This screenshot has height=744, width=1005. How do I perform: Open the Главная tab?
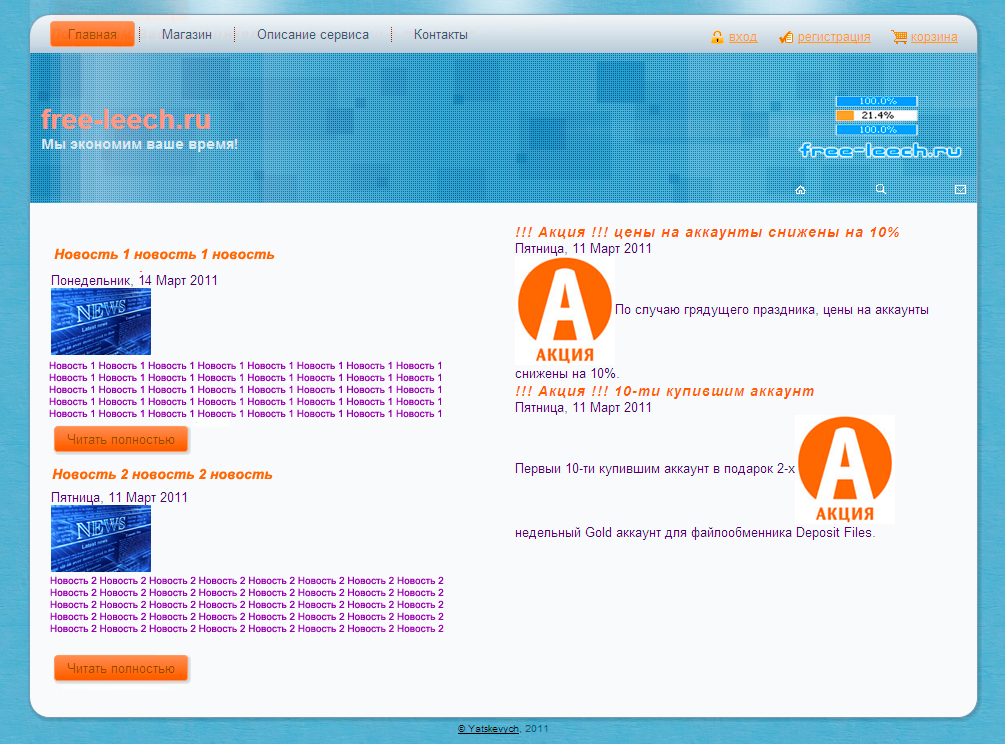92,34
